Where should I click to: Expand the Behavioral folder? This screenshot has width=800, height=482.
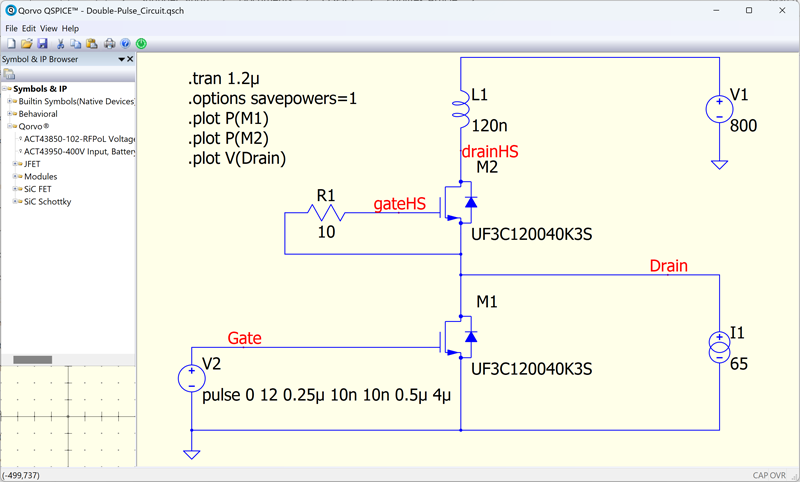click(9, 114)
